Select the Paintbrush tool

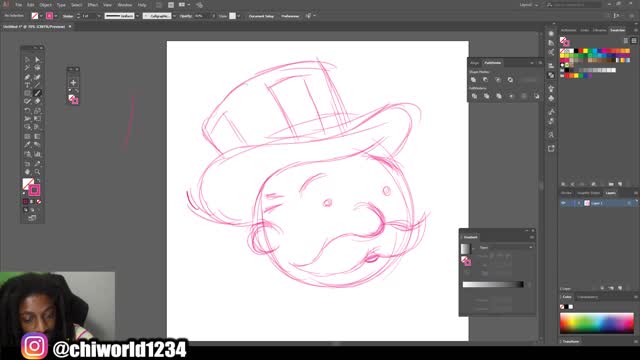37,93
